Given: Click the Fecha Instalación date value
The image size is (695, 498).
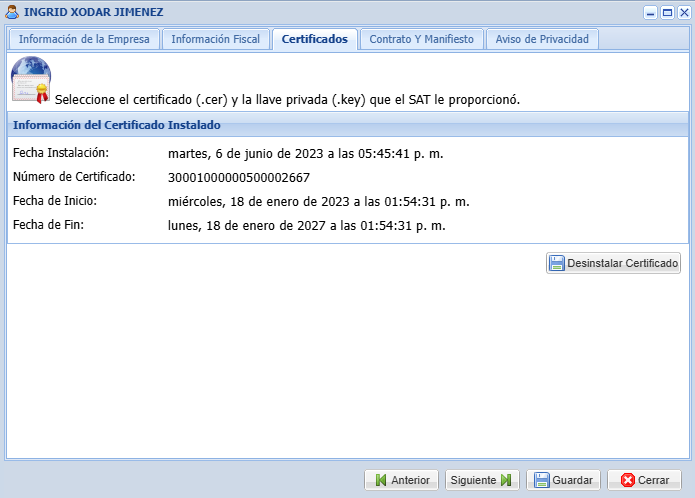Looking at the screenshot, I should 305,153.
